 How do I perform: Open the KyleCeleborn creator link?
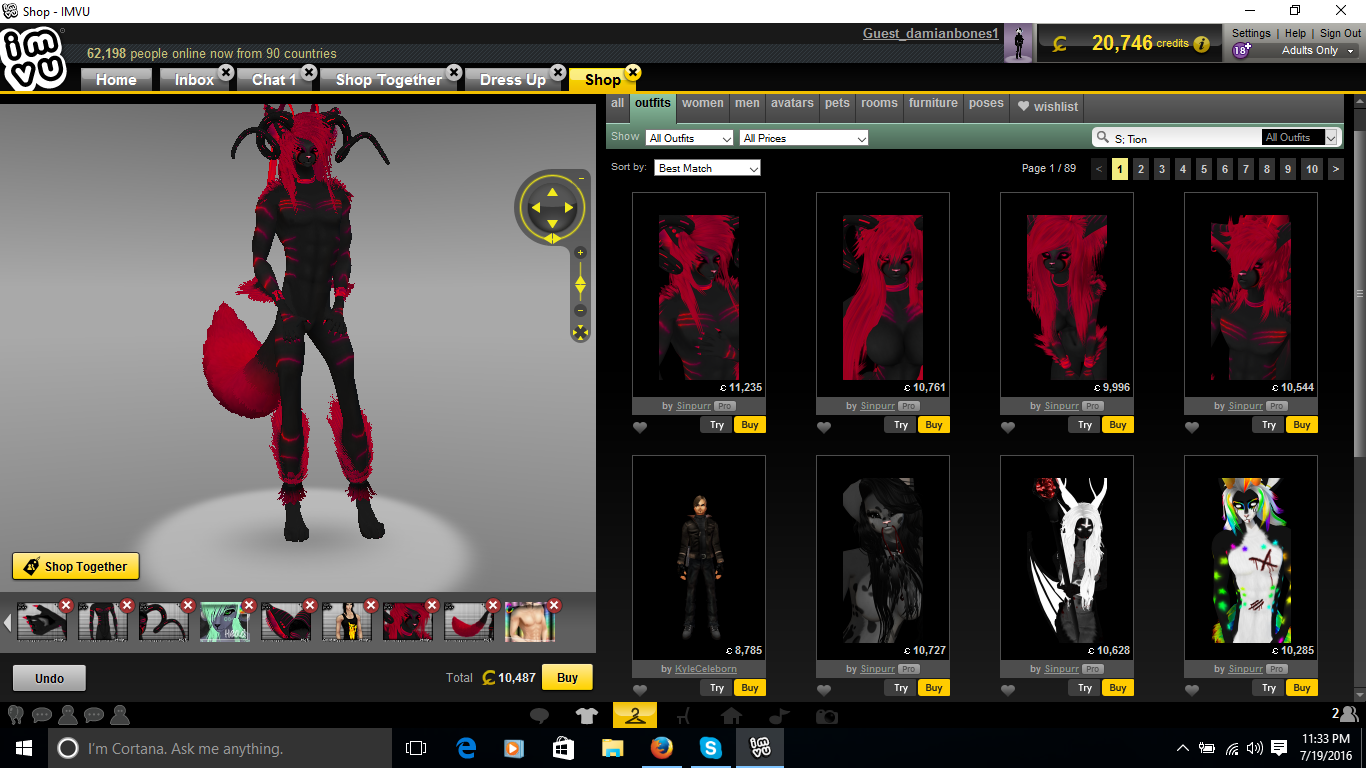click(705, 669)
